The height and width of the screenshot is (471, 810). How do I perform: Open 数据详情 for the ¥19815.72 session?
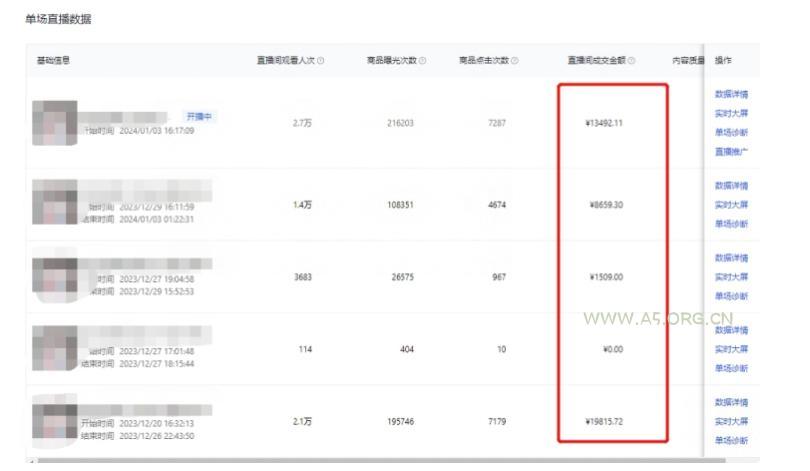(731, 402)
